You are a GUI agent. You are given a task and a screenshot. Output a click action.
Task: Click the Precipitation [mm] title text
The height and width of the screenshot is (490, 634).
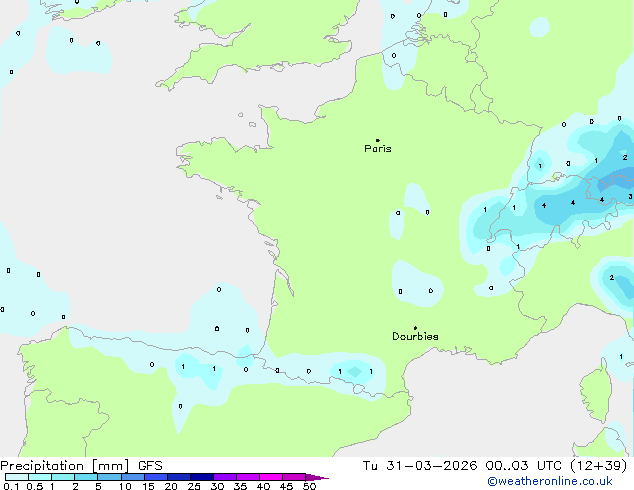point(65,466)
